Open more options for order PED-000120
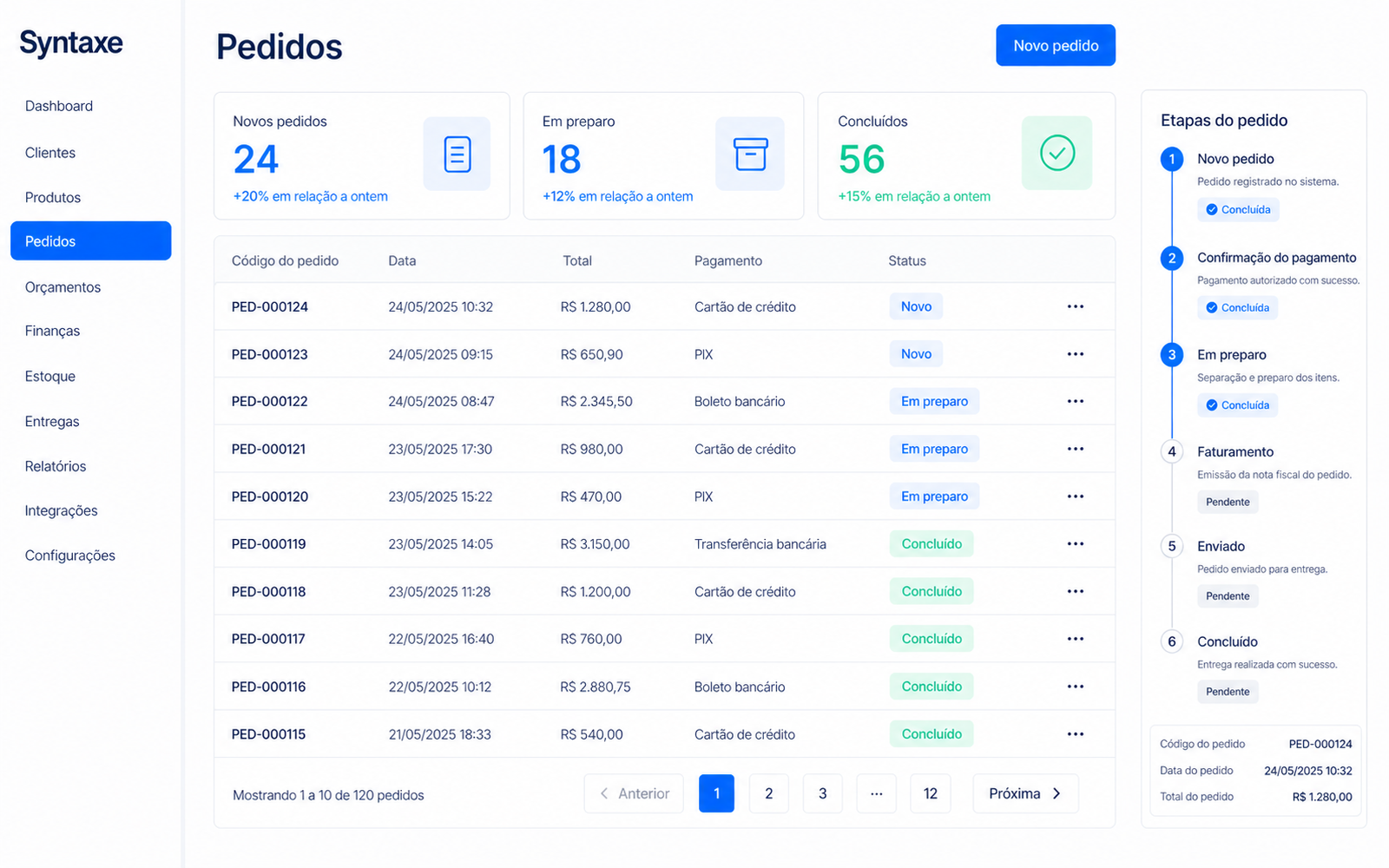Image resolution: width=1389 pixels, height=868 pixels. tap(1076, 496)
